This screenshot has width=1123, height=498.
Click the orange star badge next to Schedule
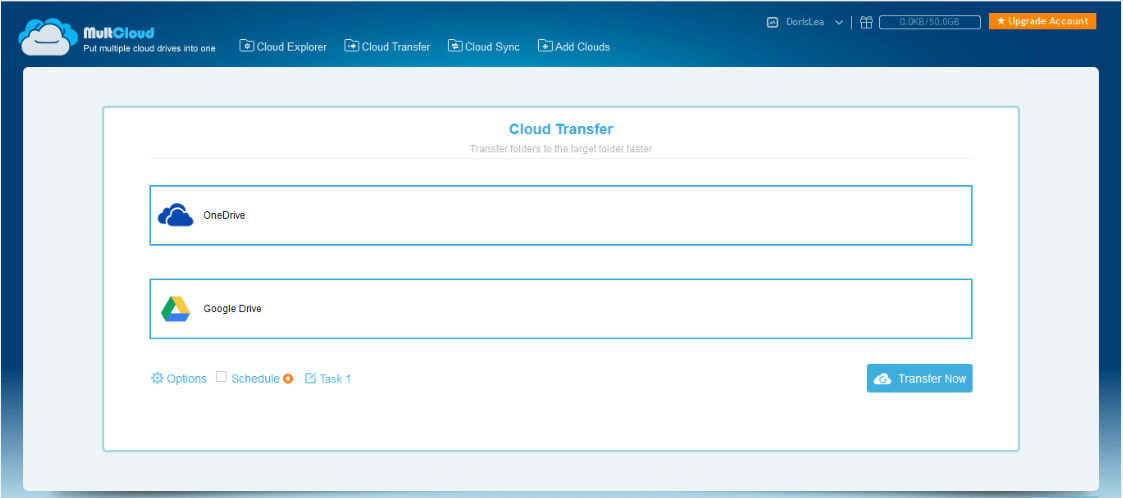(x=288, y=378)
